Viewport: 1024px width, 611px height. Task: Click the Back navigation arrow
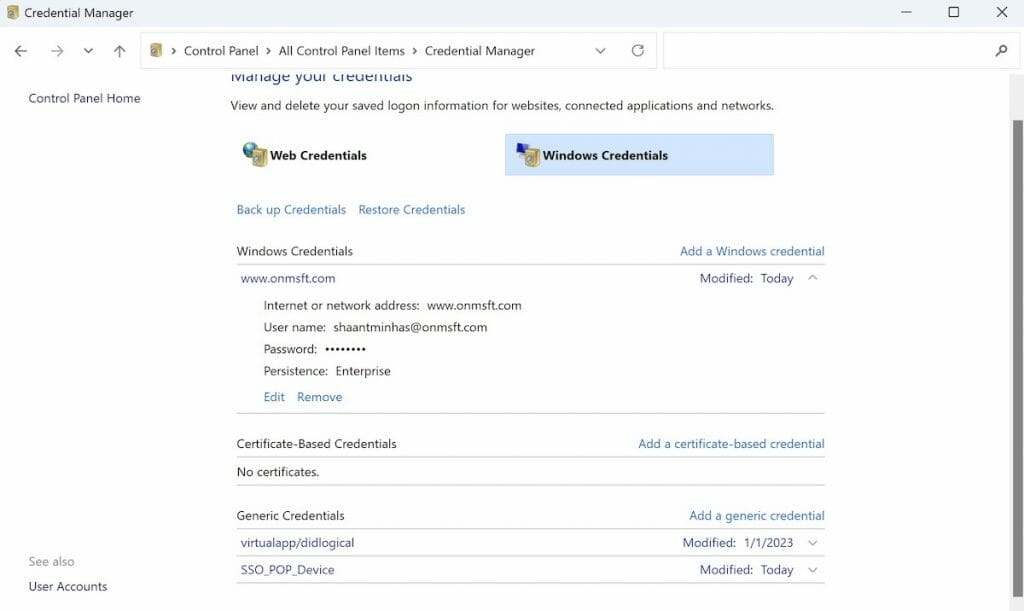(21, 51)
